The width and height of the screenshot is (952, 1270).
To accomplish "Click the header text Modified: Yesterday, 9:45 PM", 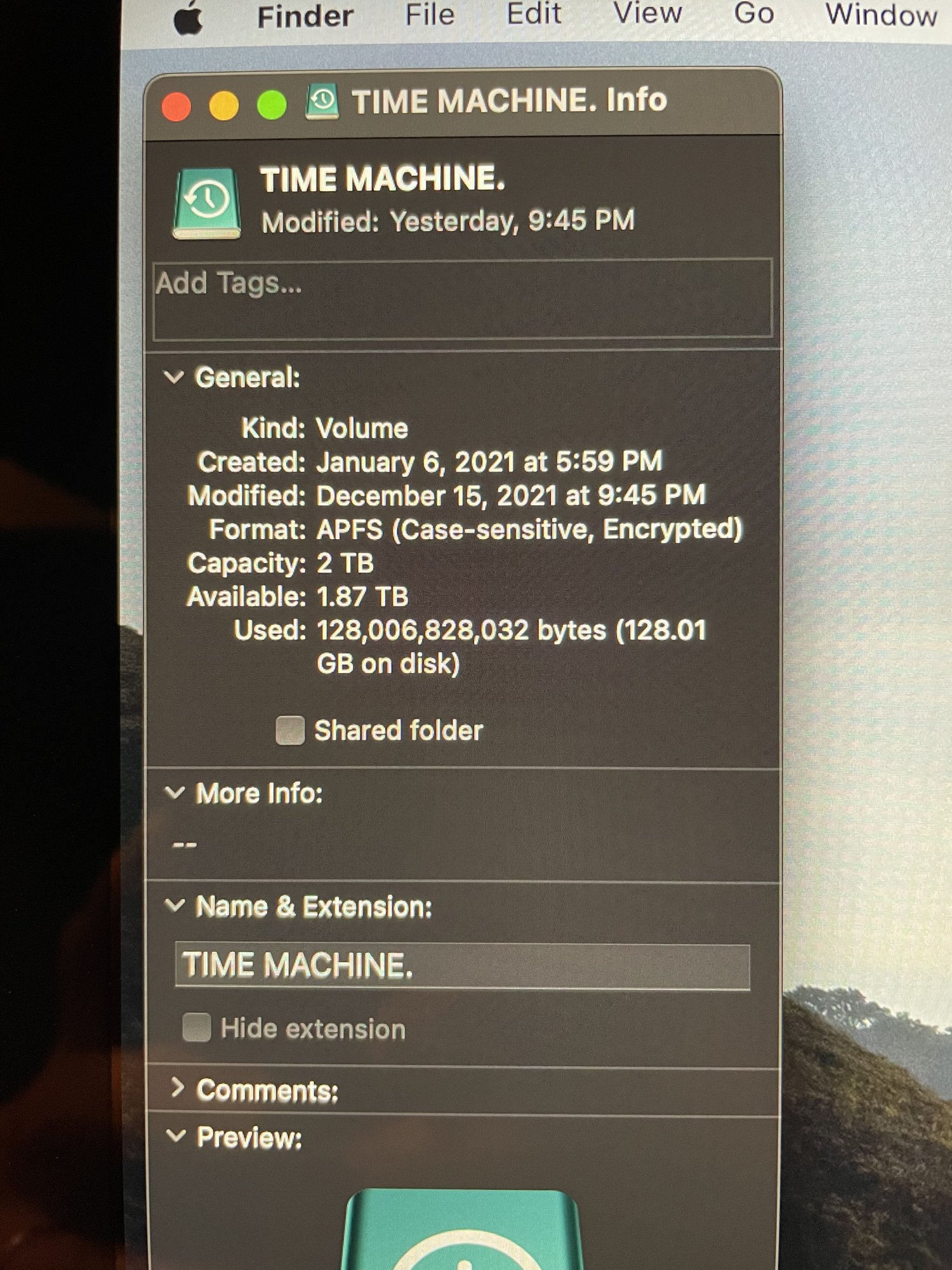I will [x=448, y=222].
